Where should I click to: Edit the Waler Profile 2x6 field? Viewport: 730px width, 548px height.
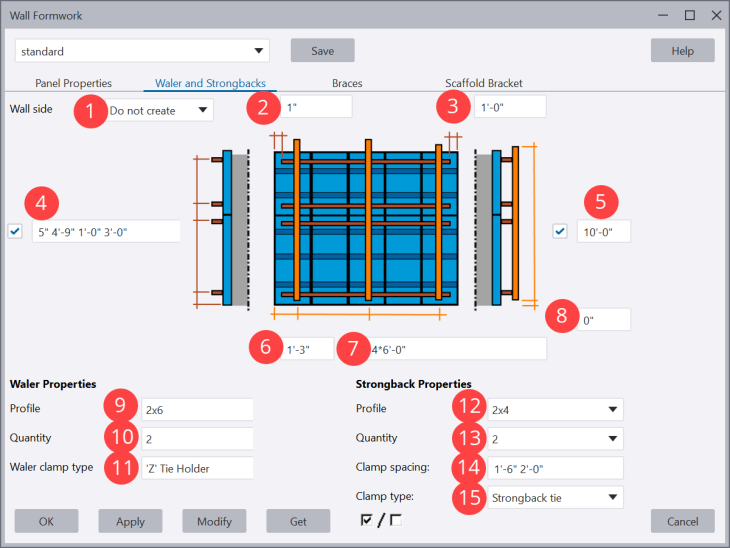click(197, 410)
